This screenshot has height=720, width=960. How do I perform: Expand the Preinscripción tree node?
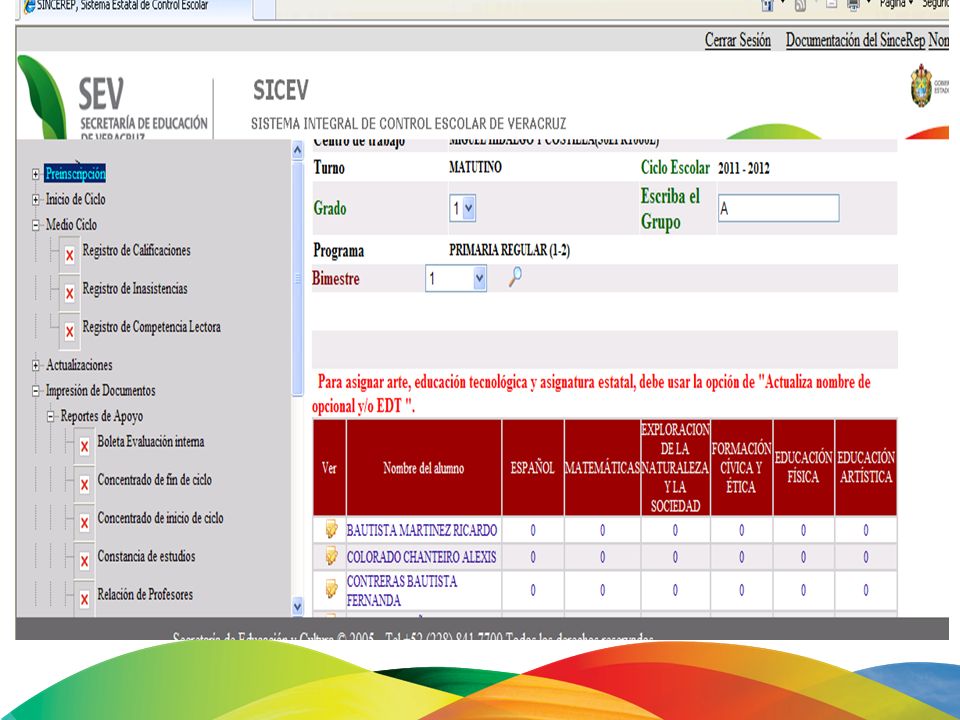[x=36, y=174]
